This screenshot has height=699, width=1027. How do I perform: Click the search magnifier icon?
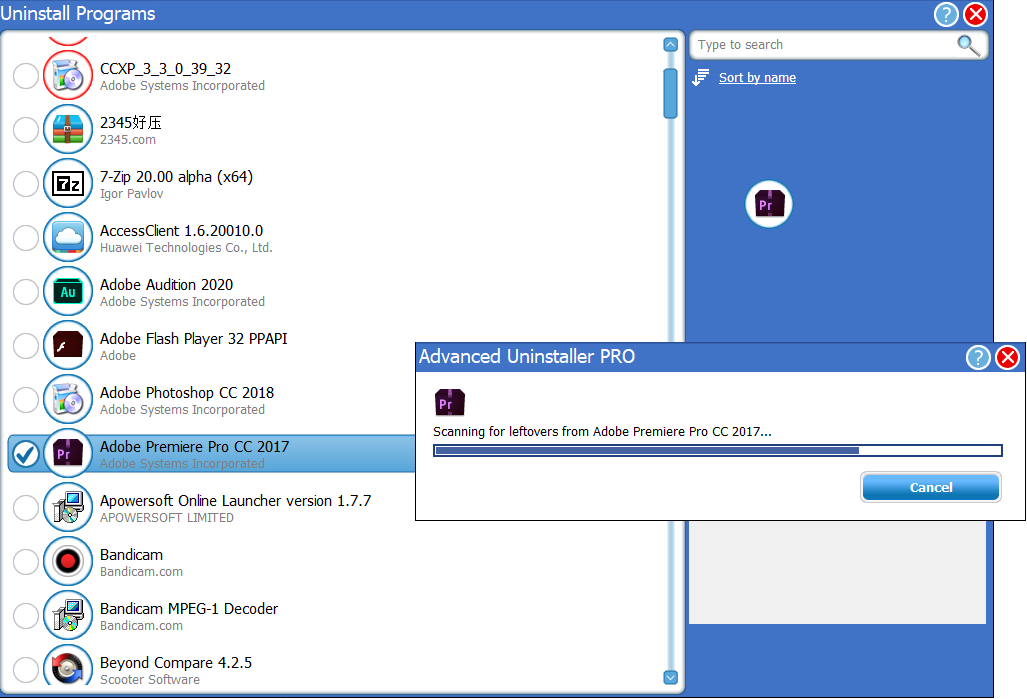[968, 45]
